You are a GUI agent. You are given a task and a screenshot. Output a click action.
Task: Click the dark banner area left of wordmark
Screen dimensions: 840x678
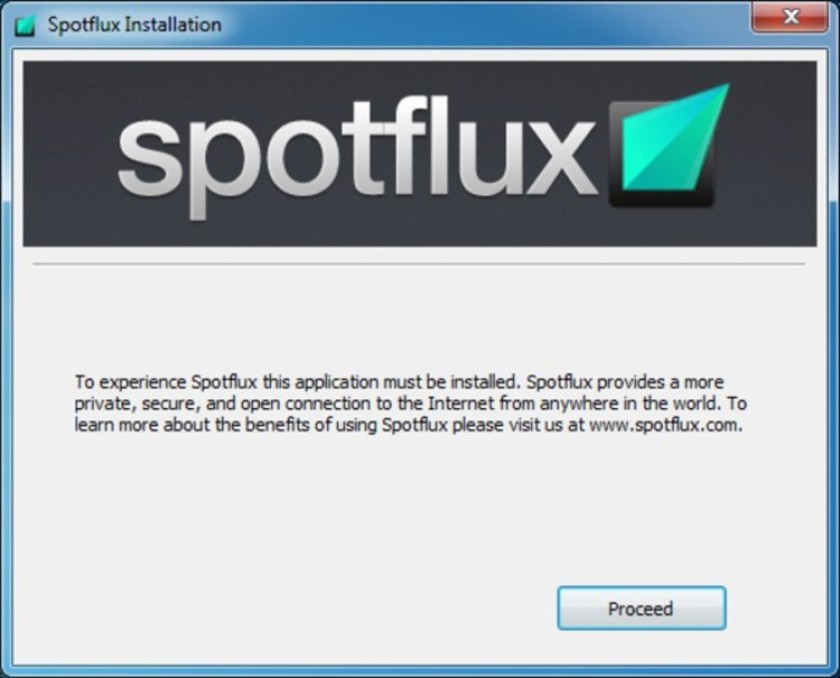70,154
